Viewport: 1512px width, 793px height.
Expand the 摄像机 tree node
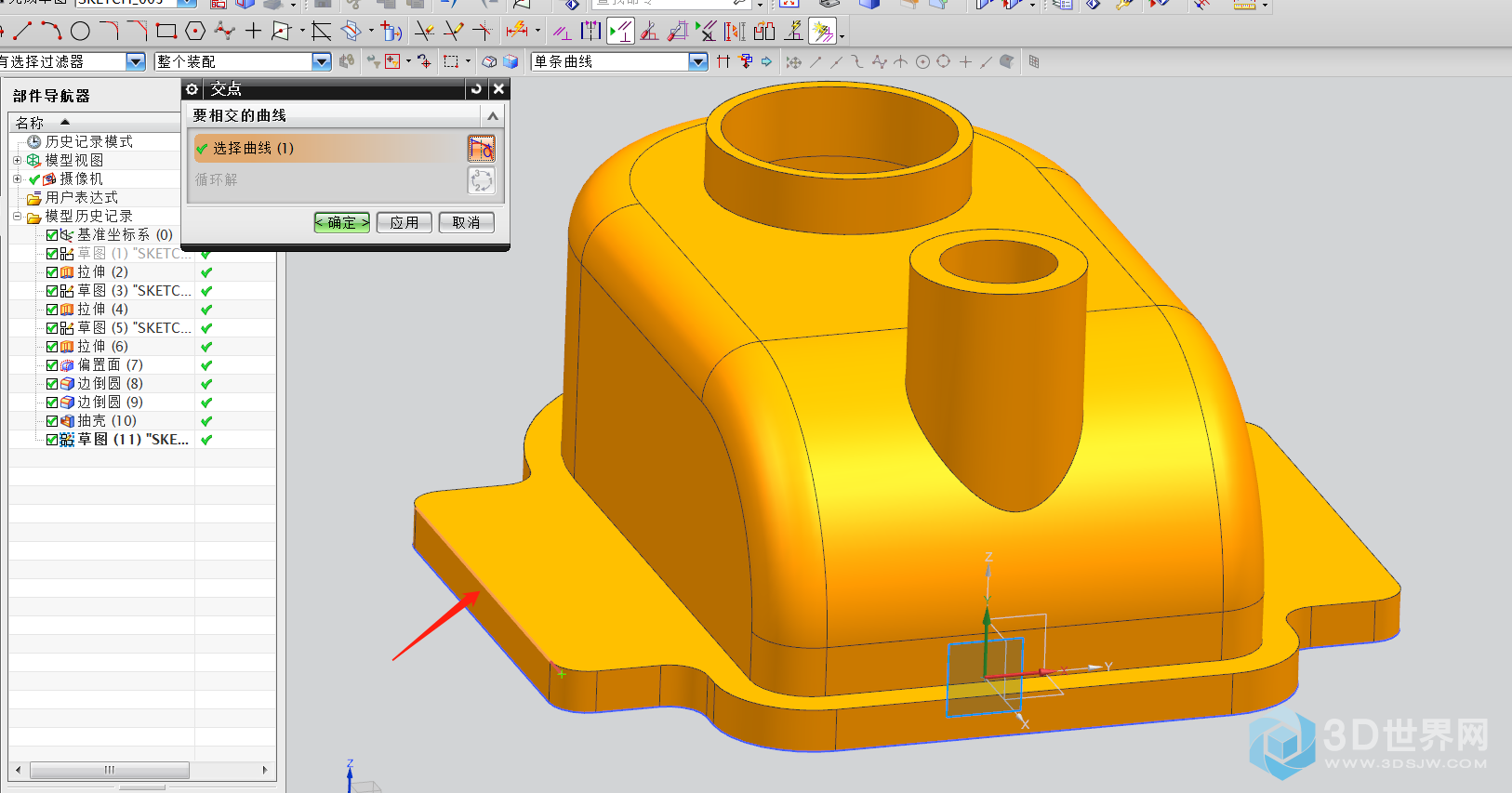coord(17,178)
